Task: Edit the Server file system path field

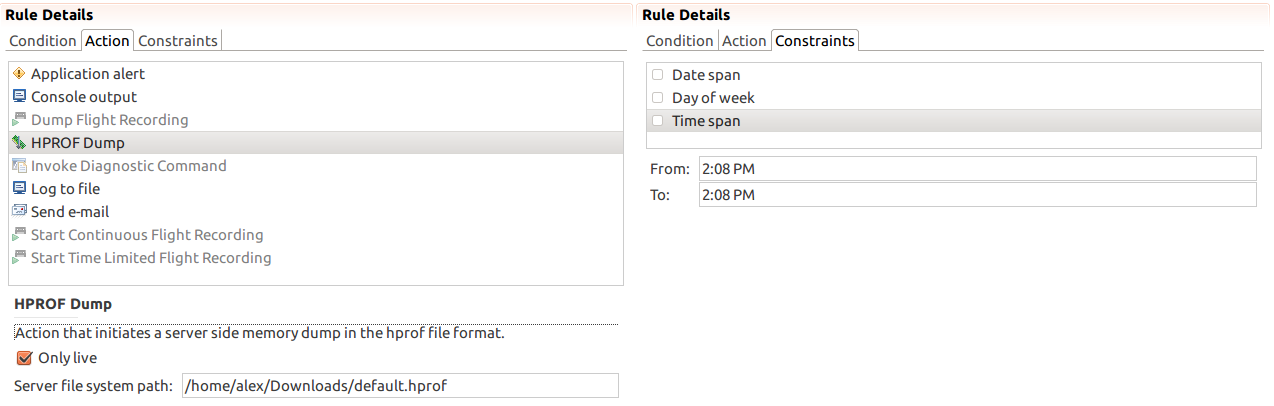Action: 399,386
